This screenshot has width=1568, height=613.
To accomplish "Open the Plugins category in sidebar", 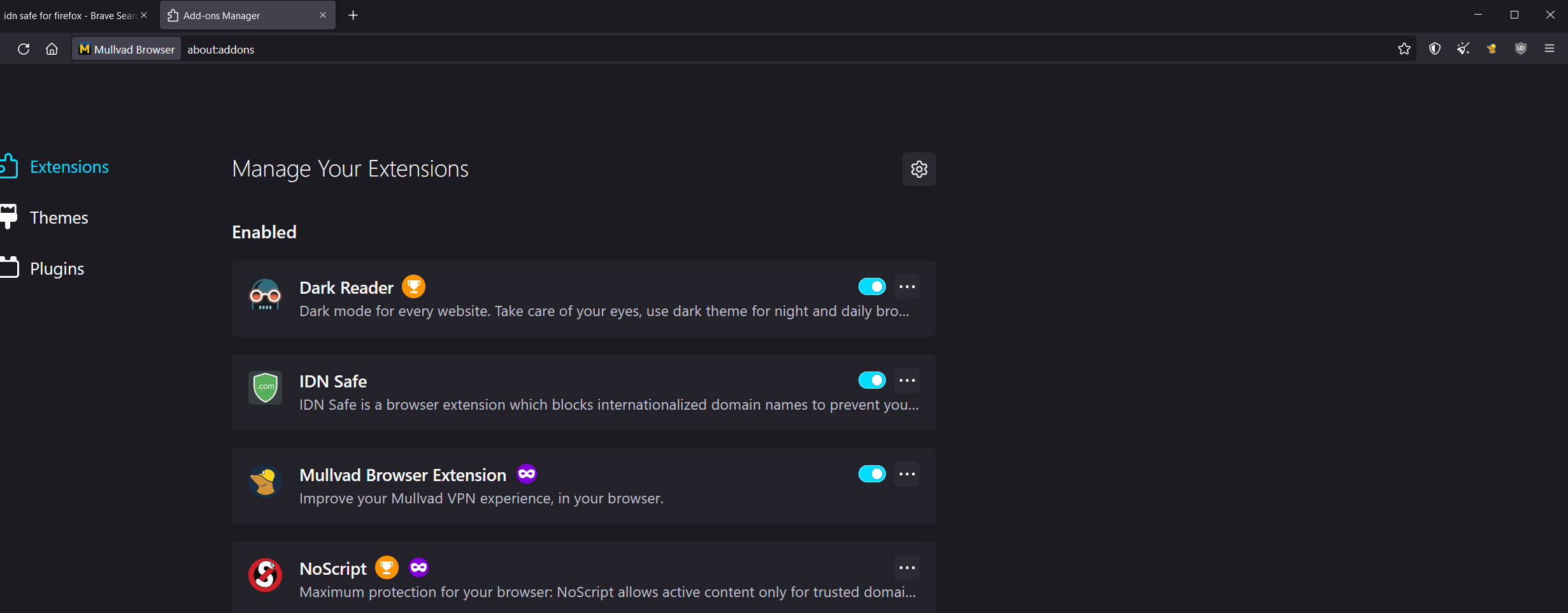I will point(43,269).
